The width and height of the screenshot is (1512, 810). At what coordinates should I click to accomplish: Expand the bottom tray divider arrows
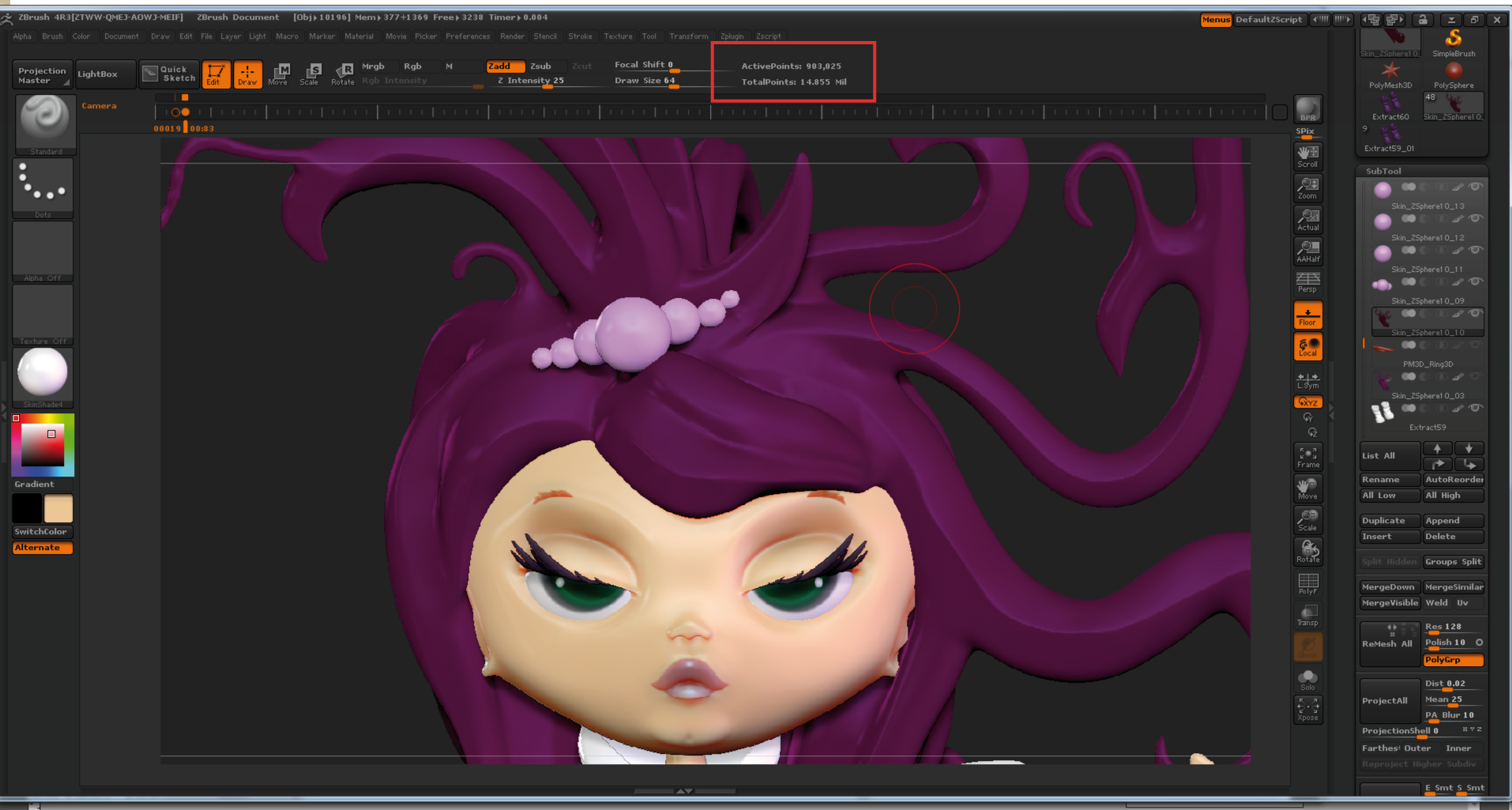pyautogui.click(x=684, y=790)
